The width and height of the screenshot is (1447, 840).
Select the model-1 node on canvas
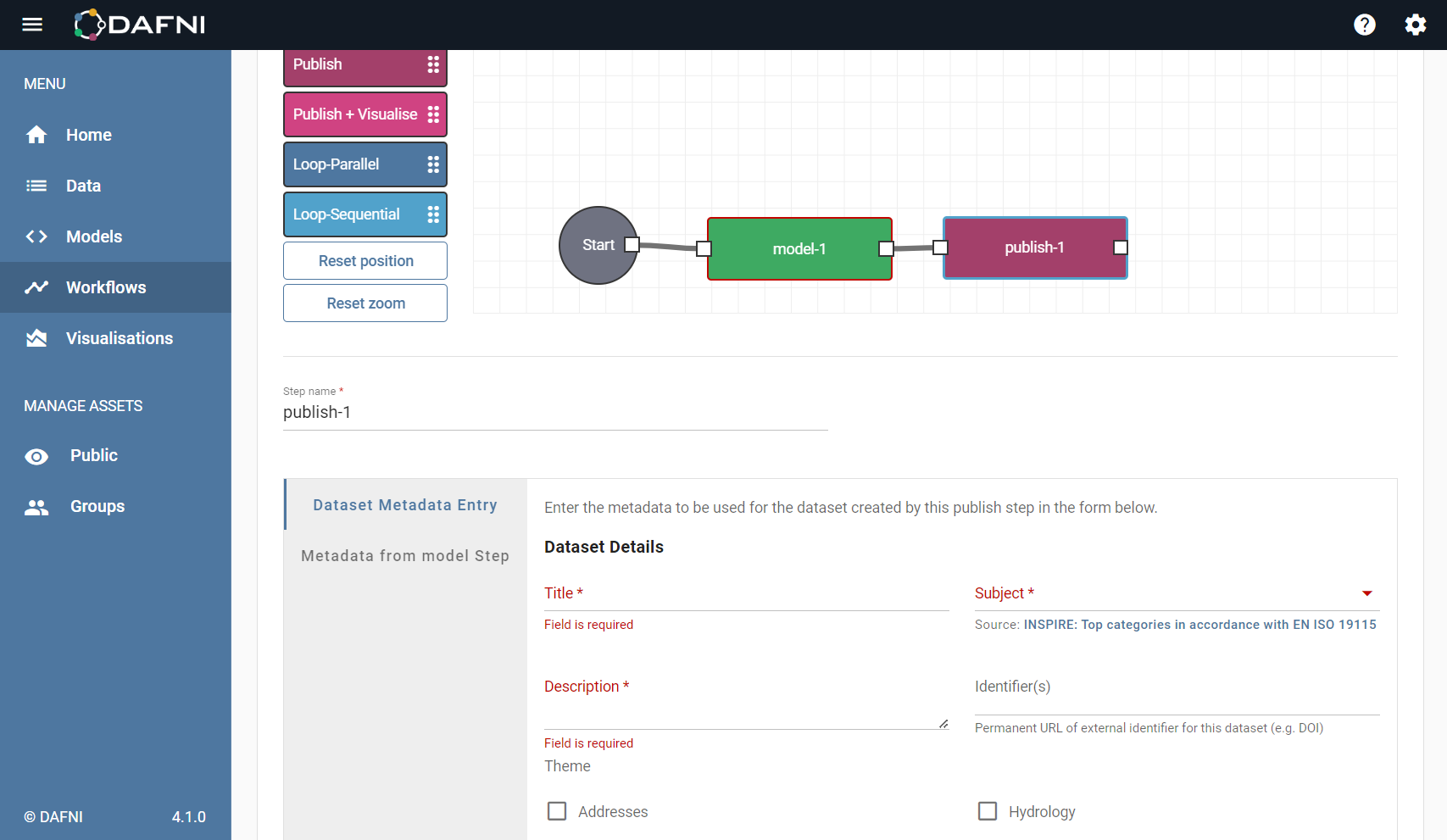click(799, 248)
